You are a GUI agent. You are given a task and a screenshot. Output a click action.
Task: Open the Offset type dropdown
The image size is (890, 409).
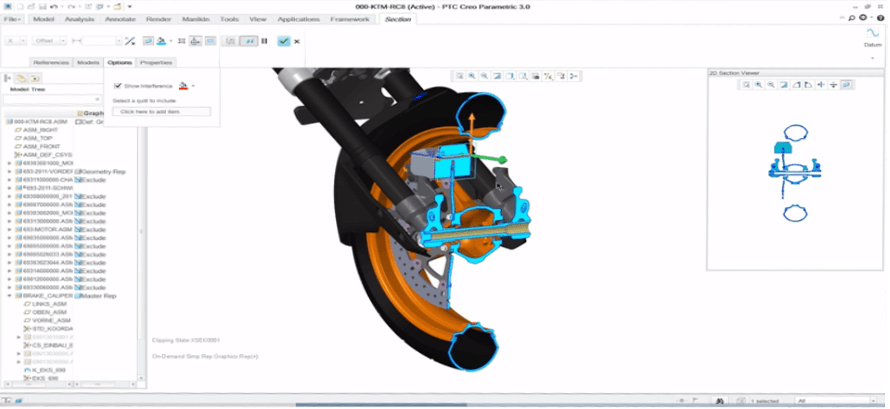coord(63,41)
